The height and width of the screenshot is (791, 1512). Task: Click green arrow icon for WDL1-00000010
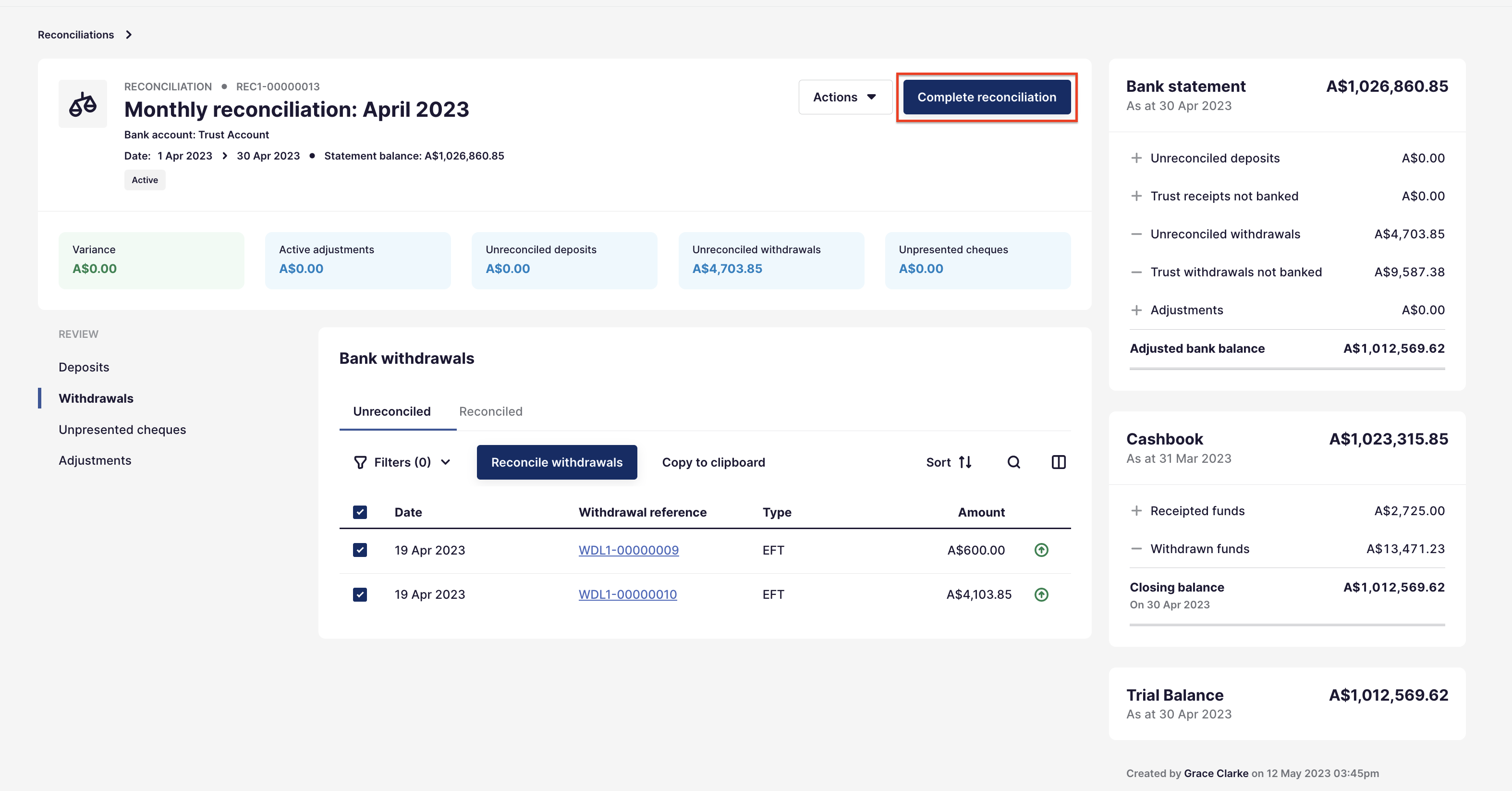(x=1041, y=595)
